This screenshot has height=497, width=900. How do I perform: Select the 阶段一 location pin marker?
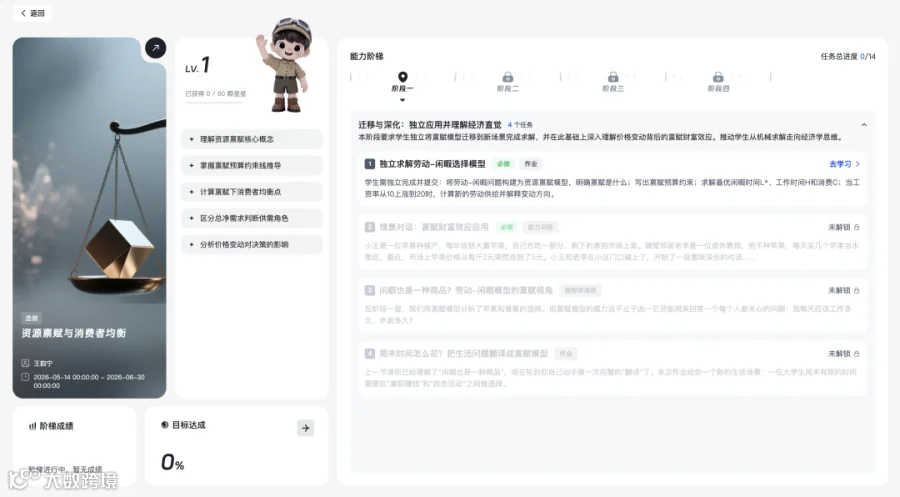click(402, 76)
